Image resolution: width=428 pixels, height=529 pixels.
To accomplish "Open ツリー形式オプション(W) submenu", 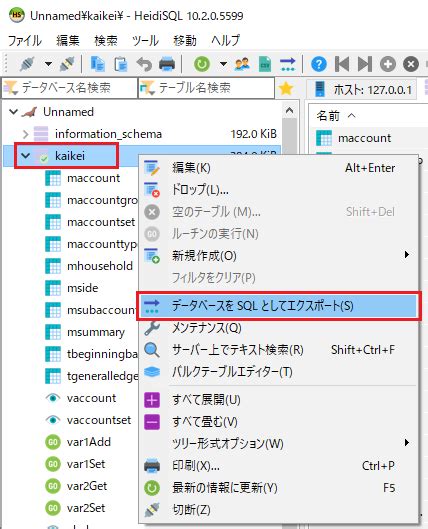I will (279, 443).
